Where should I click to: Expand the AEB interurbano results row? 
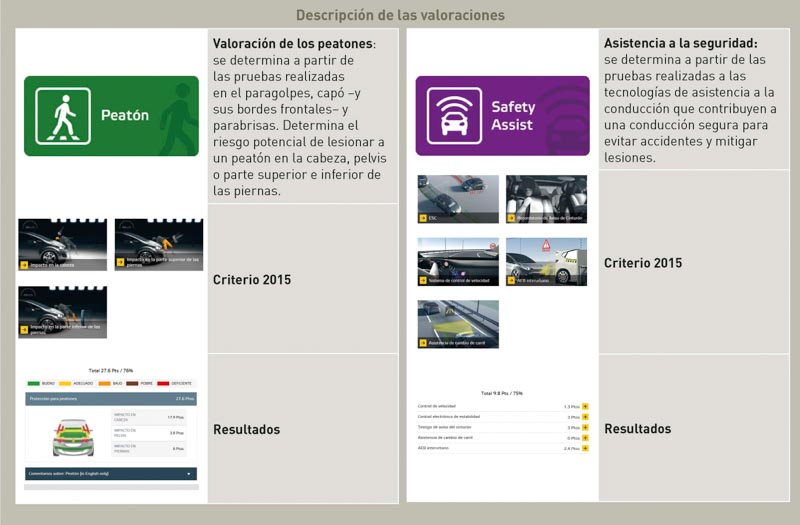point(585,448)
